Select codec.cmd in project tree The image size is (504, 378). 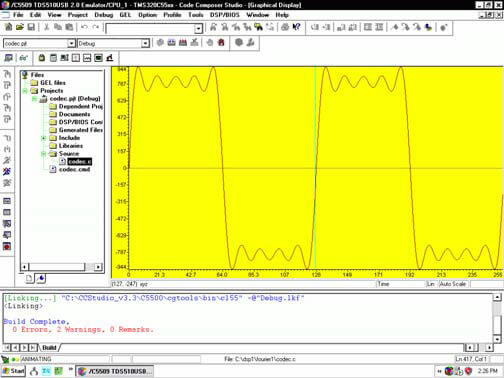click(x=74, y=169)
